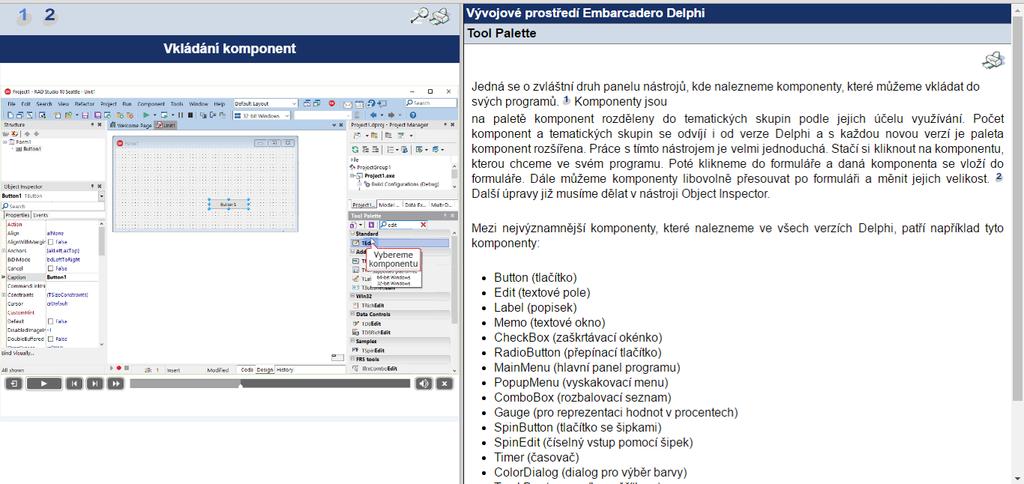
Task: Open the Component menu in RAD Studio
Action: tap(151, 104)
